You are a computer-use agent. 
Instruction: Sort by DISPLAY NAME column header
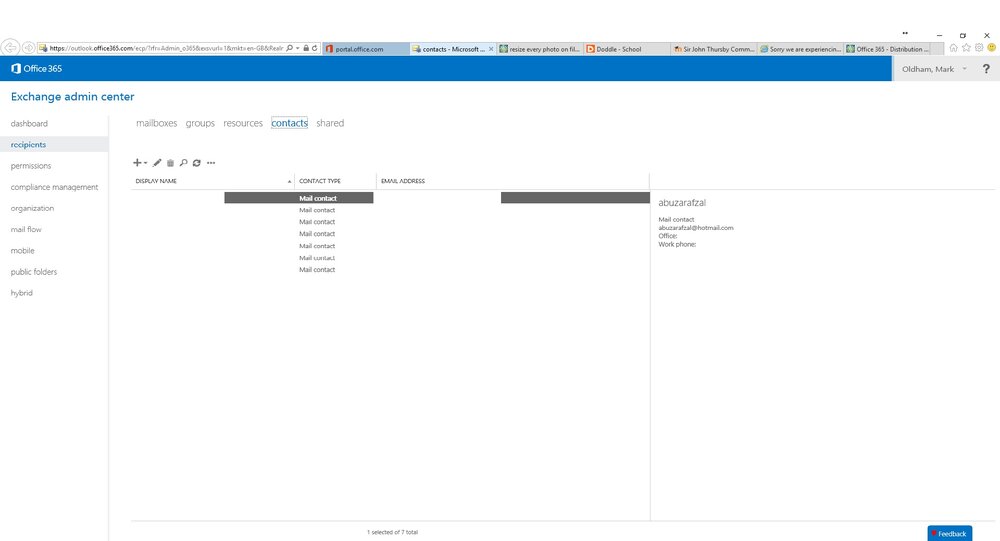(x=156, y=181)
